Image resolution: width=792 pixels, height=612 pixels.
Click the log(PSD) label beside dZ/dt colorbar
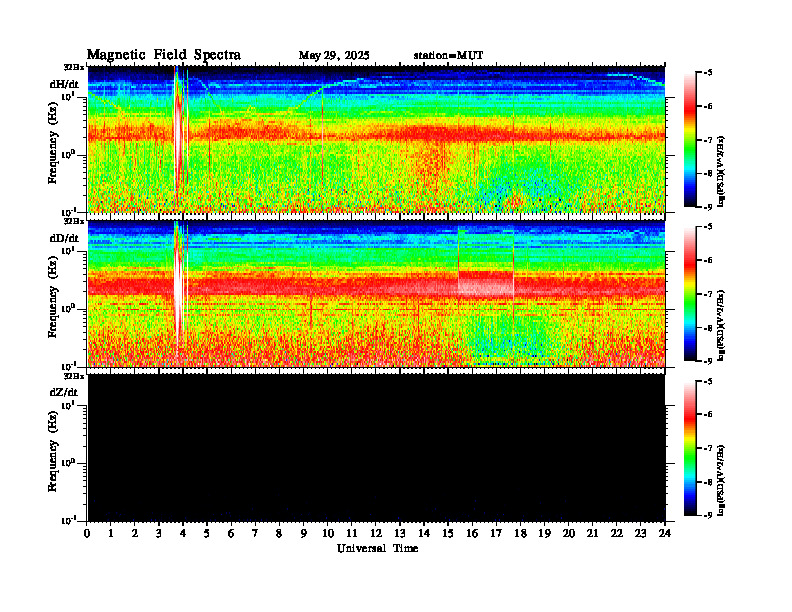click(x=721, y=479)
